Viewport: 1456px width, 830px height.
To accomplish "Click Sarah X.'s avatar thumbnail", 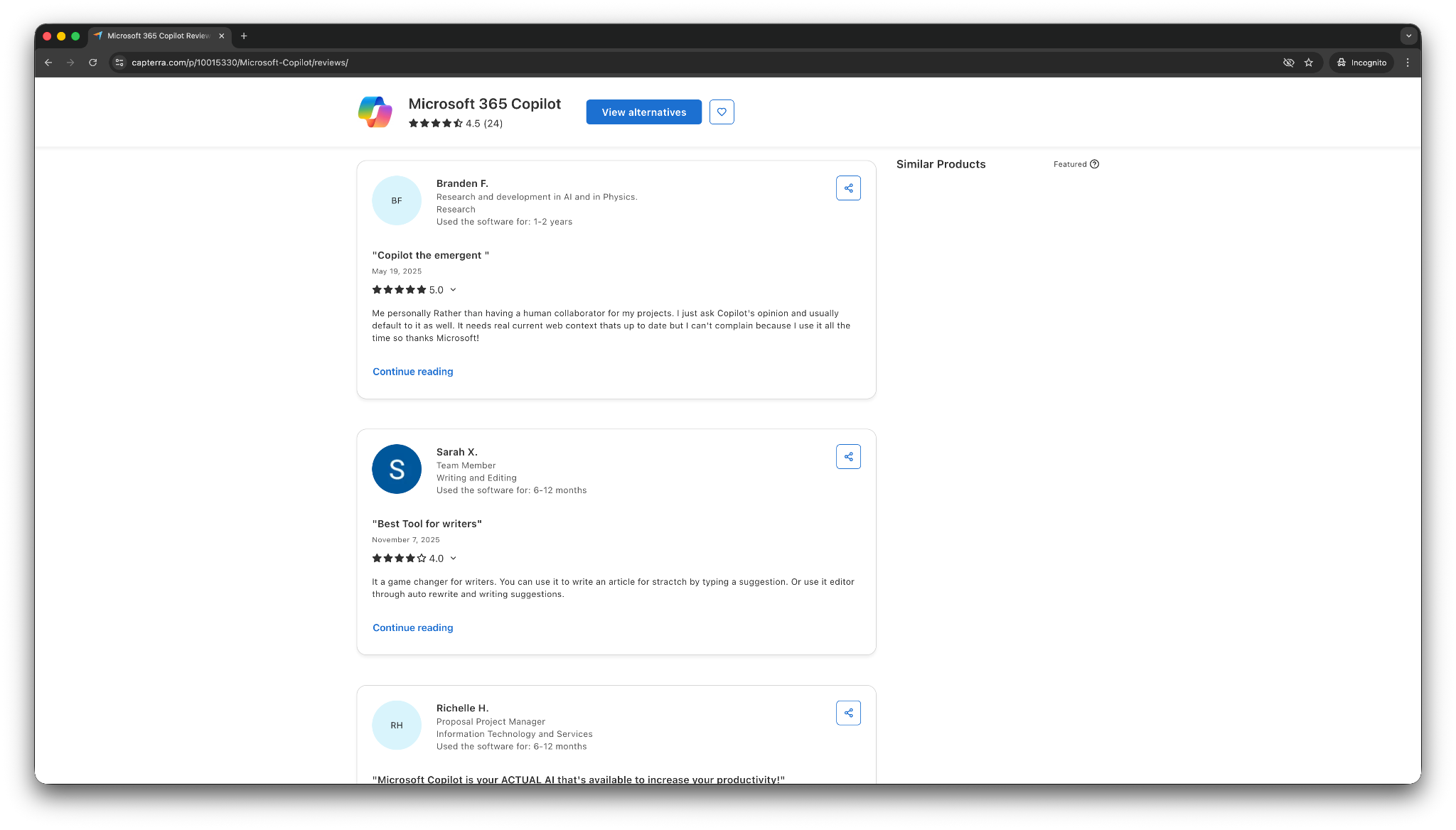I will pos(397,469).
